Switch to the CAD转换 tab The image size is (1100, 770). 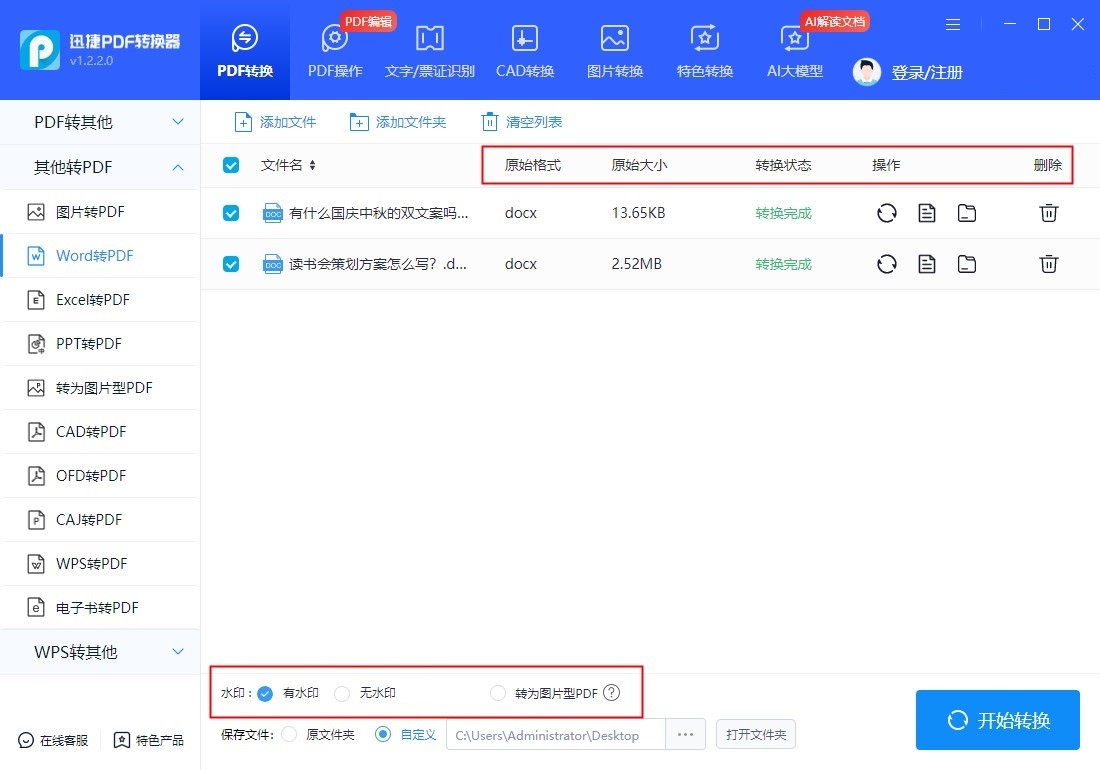(524, 50)
